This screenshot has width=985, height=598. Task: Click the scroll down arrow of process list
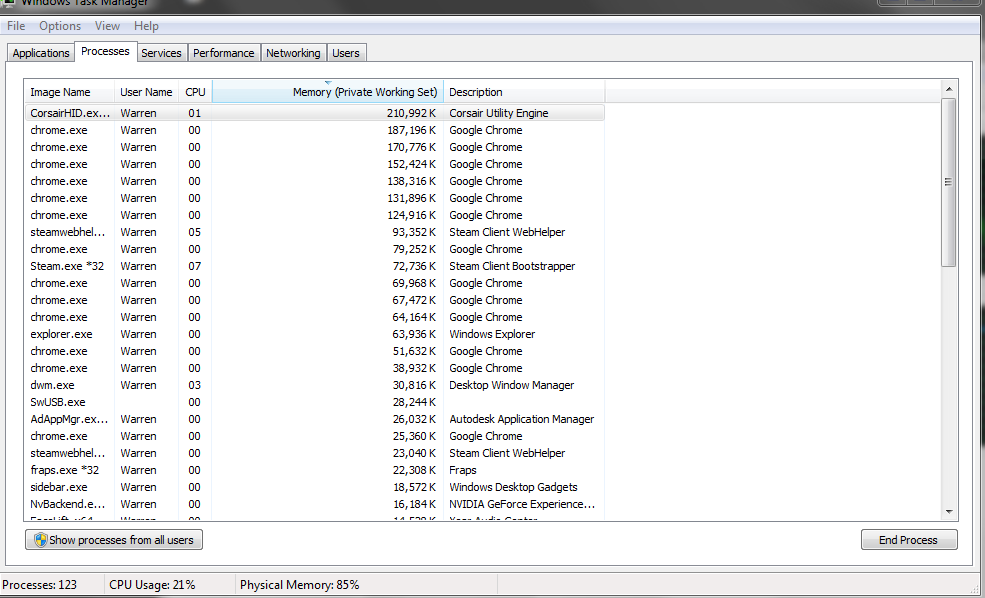tap(949, 512)
